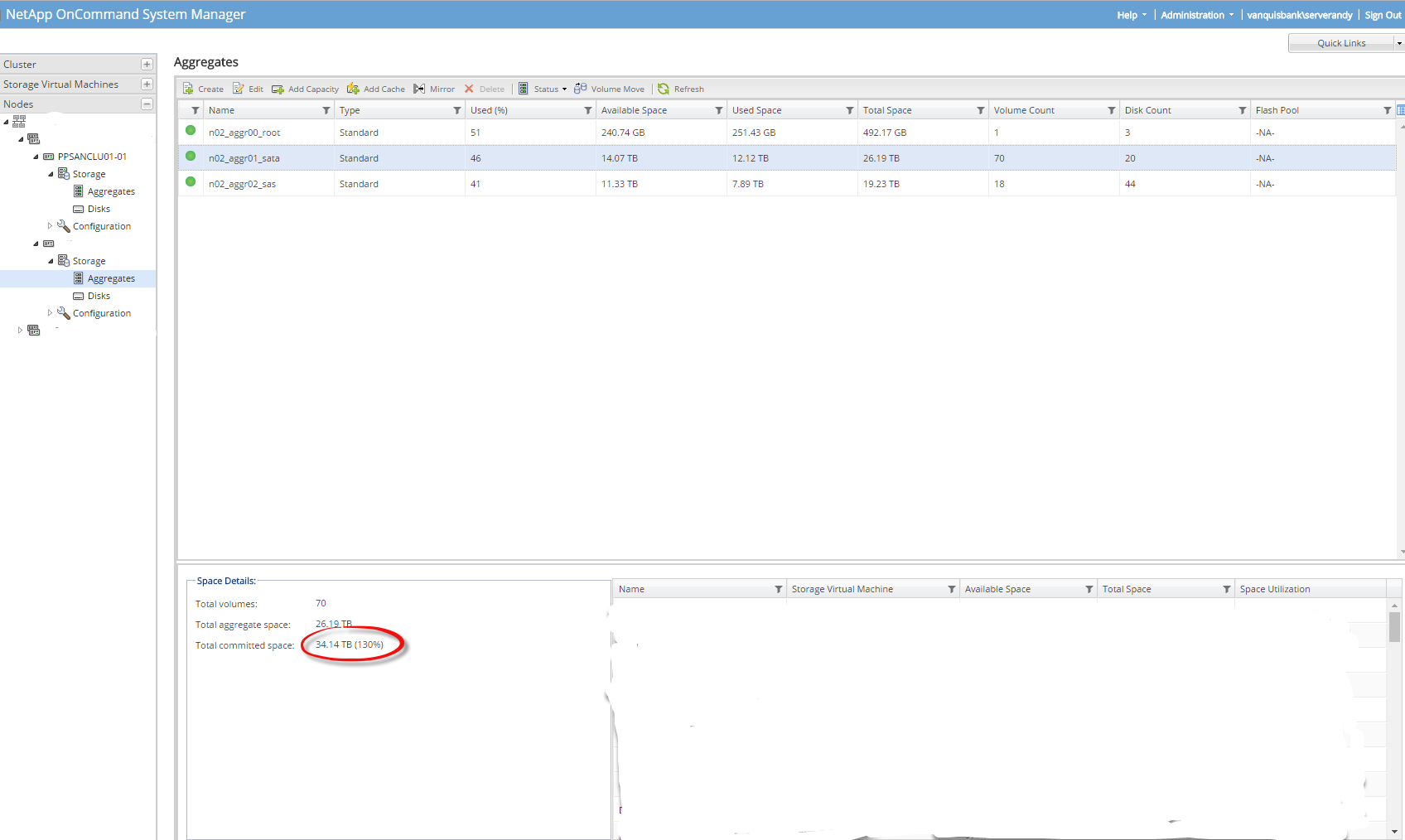1405x840 pixels.
Task: Expand the Storage Virtual Machines panel
Action: tap(147, 84)
